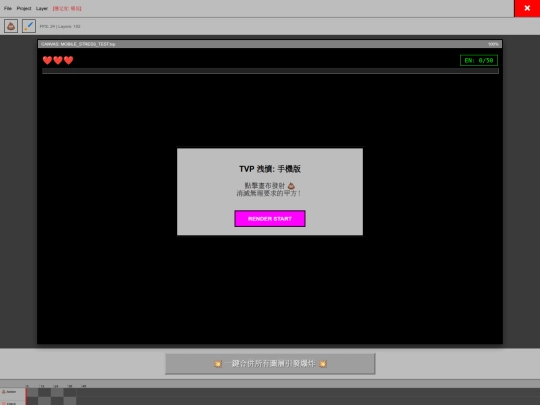Select the paintbrush tool
The image size is (540, 405).
click(x=29, y=26)
